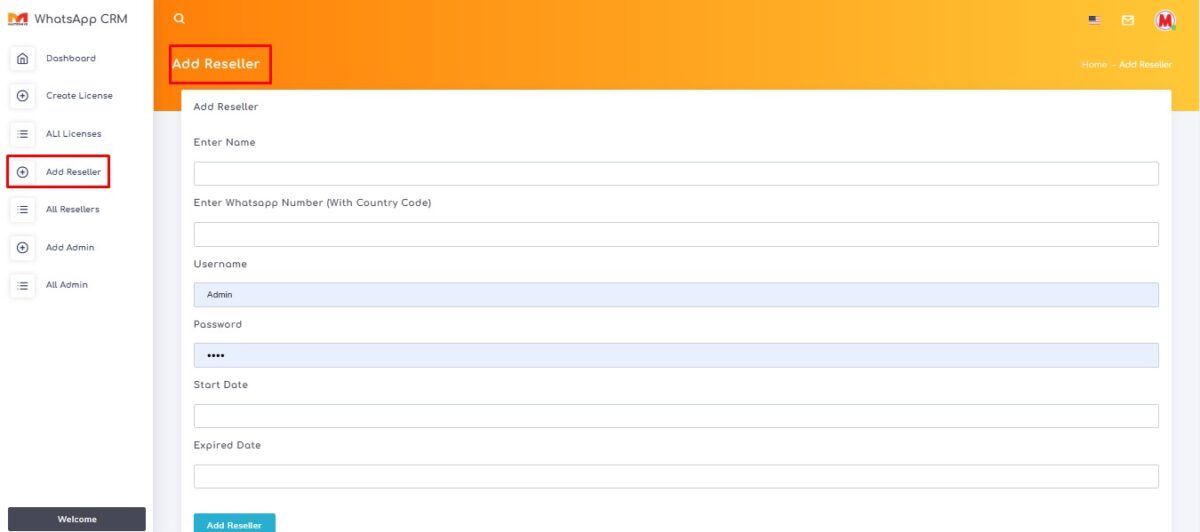Go to All Resellers menu item
This screenshot has height=532, width=1200.
[73, 210]
